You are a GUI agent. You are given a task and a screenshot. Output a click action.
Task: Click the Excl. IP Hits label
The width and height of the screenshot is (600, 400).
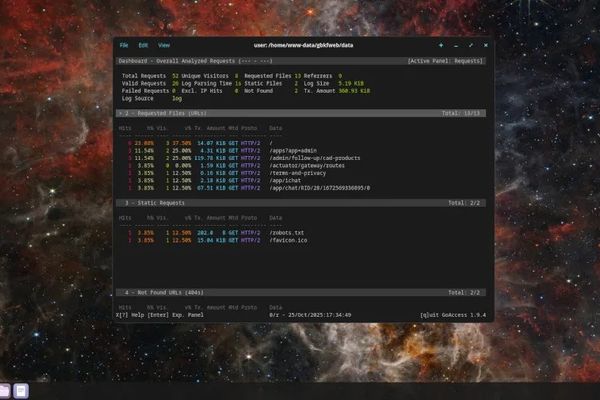[202, 91]
